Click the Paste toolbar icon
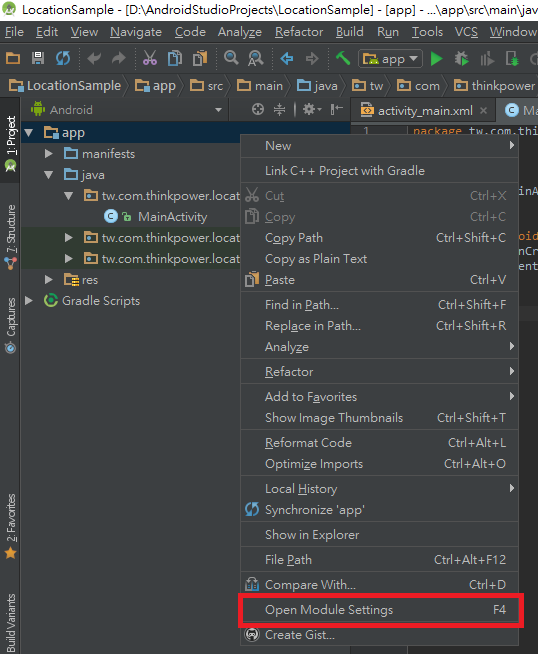This screenshot has height=655, width=541. click(x=200, y=58)
